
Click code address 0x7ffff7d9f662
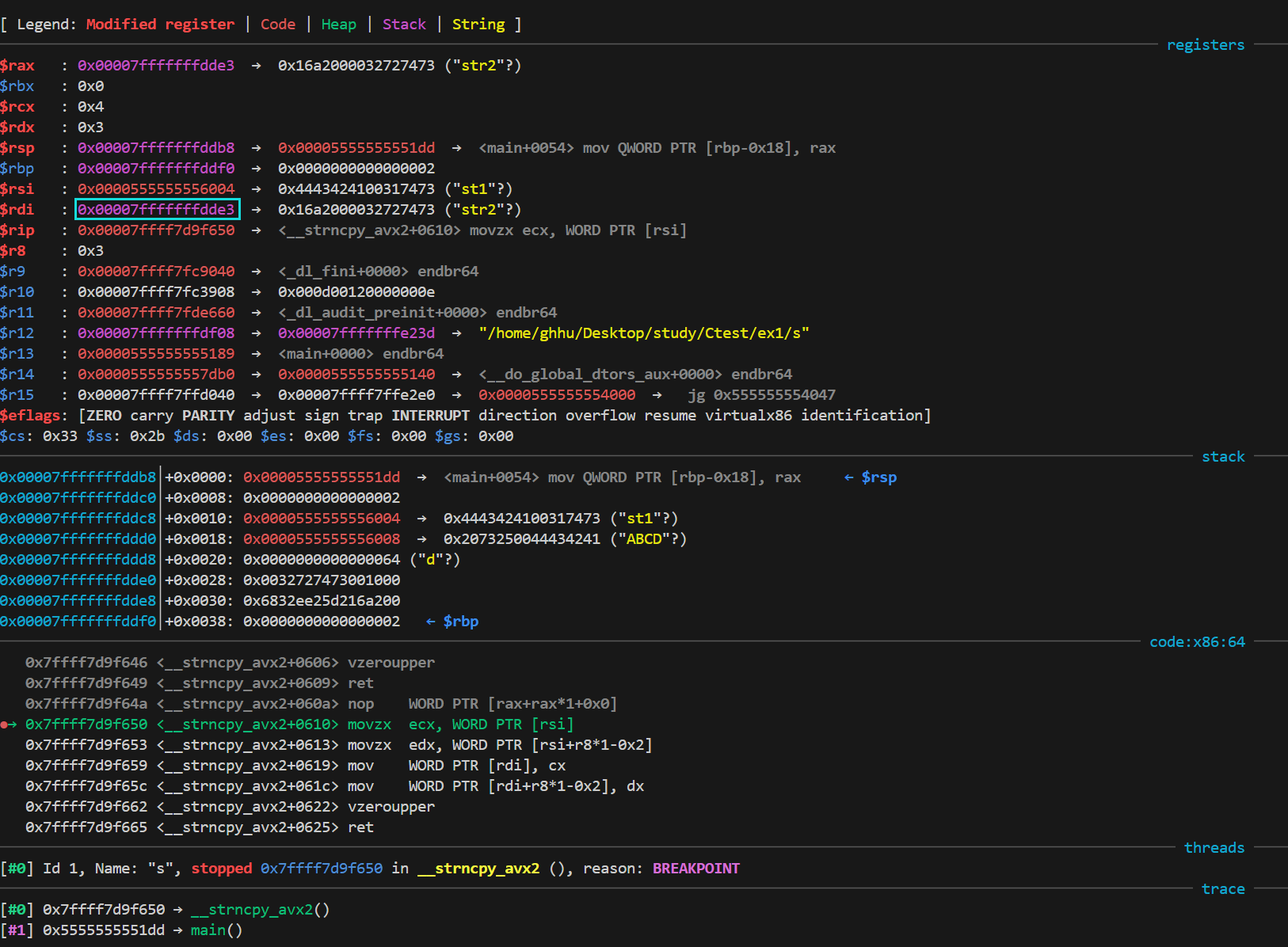(x=86, y=807)
